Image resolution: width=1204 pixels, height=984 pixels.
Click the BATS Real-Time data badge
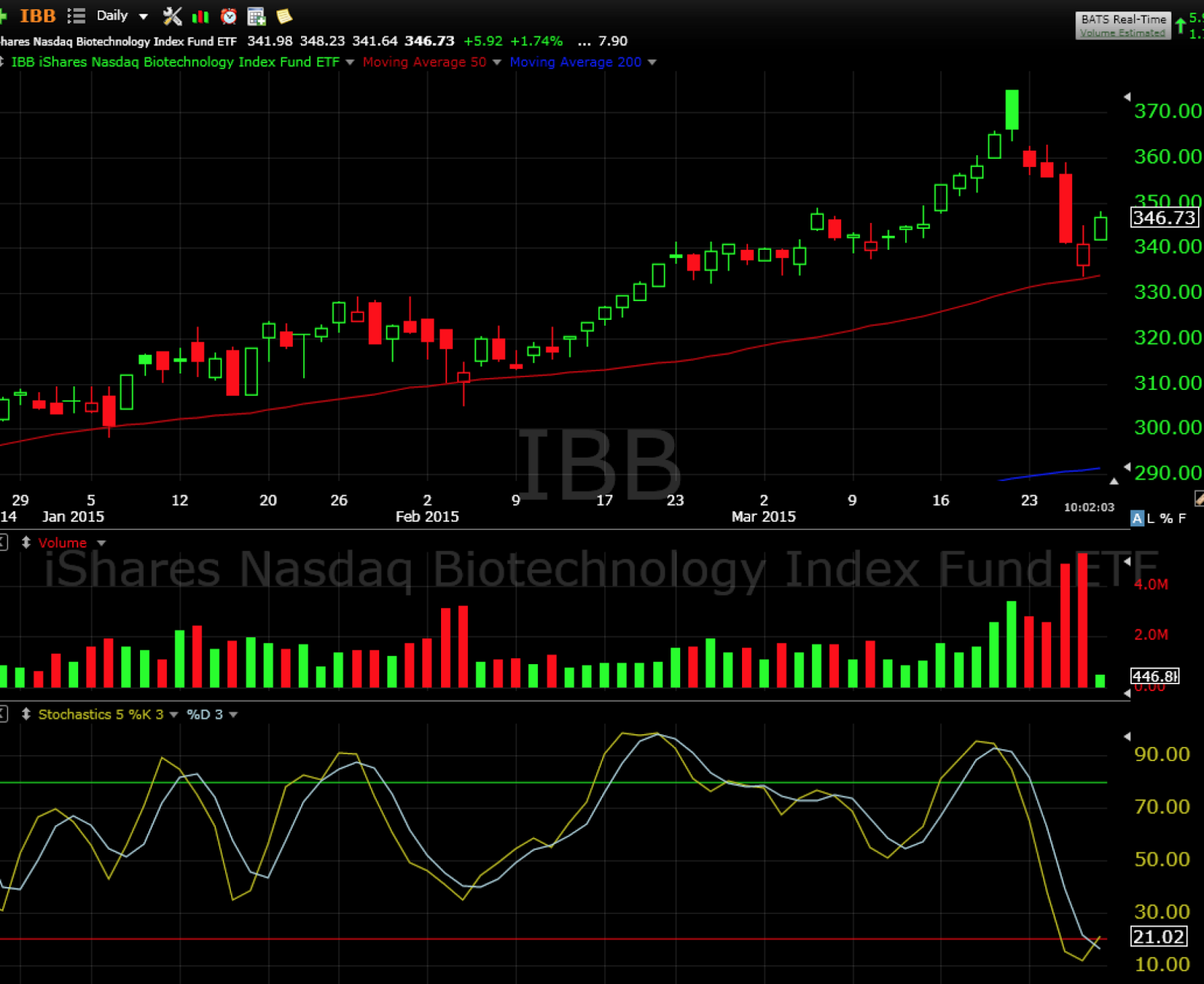[x=1123, y=25]
